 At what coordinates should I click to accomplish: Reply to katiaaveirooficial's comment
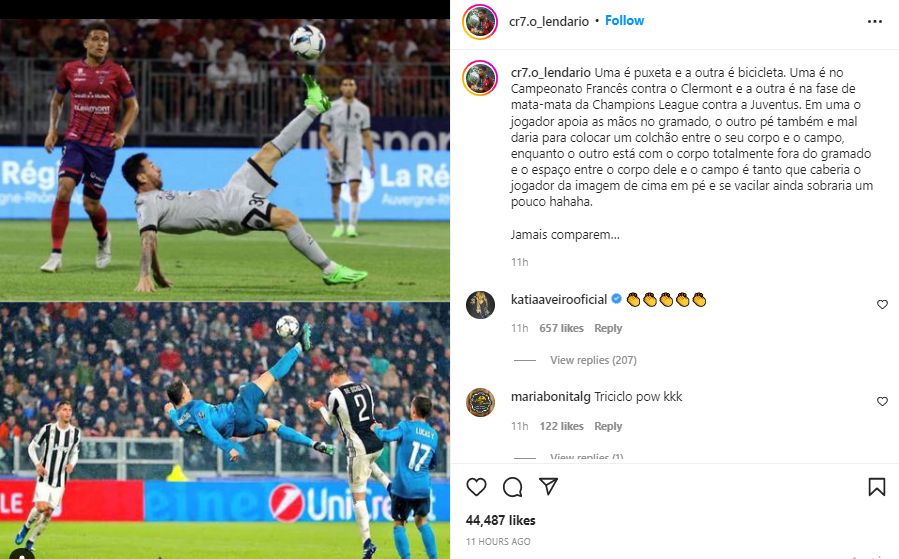tap(608, 328)
